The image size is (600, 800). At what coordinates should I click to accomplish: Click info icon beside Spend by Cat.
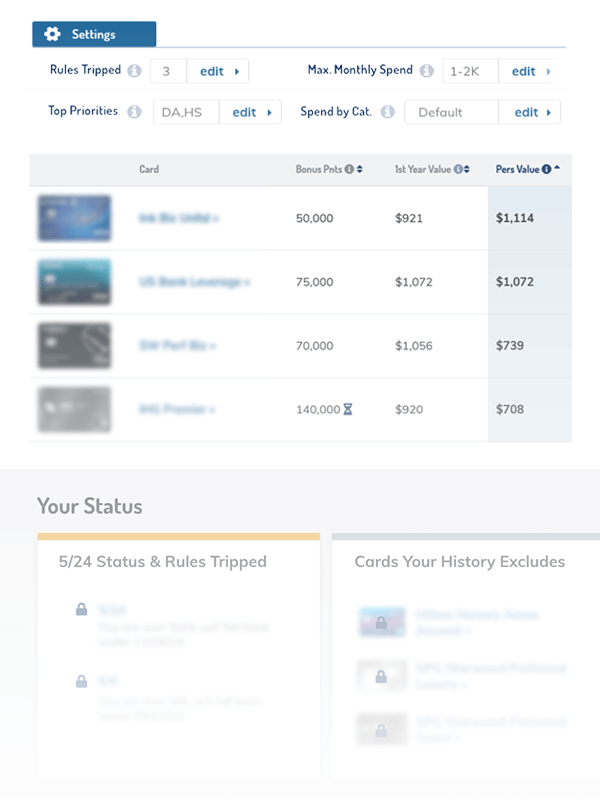click(x=388, y=112)
